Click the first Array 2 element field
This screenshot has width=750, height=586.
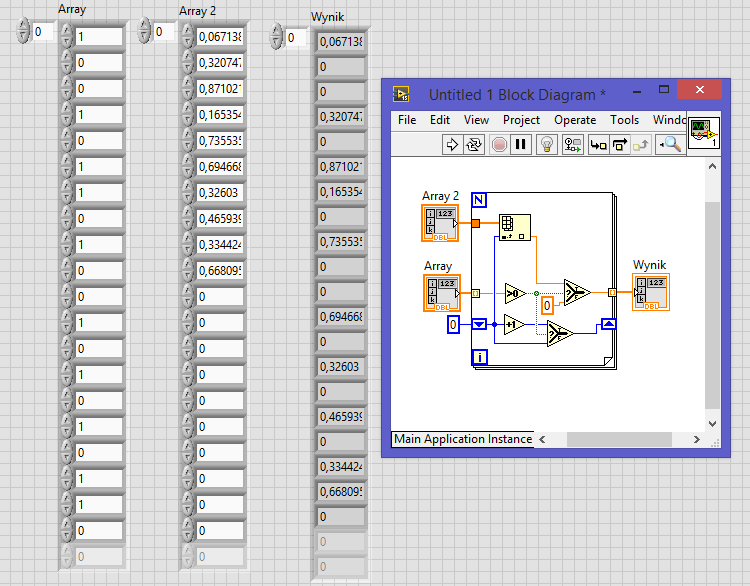[x=220, y=37]
